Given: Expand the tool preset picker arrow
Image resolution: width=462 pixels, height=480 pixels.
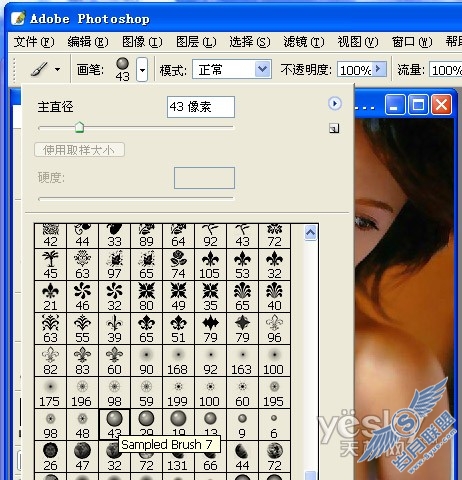Looking at the screenshot, I should [58, 70].
